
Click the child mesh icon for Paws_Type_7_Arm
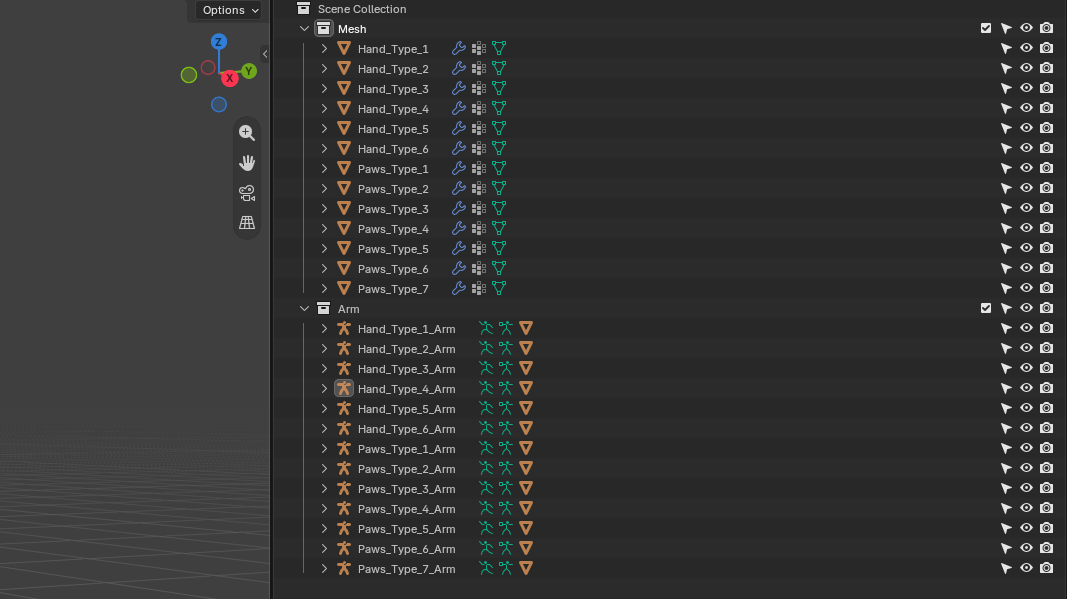[x=526, y=568]
